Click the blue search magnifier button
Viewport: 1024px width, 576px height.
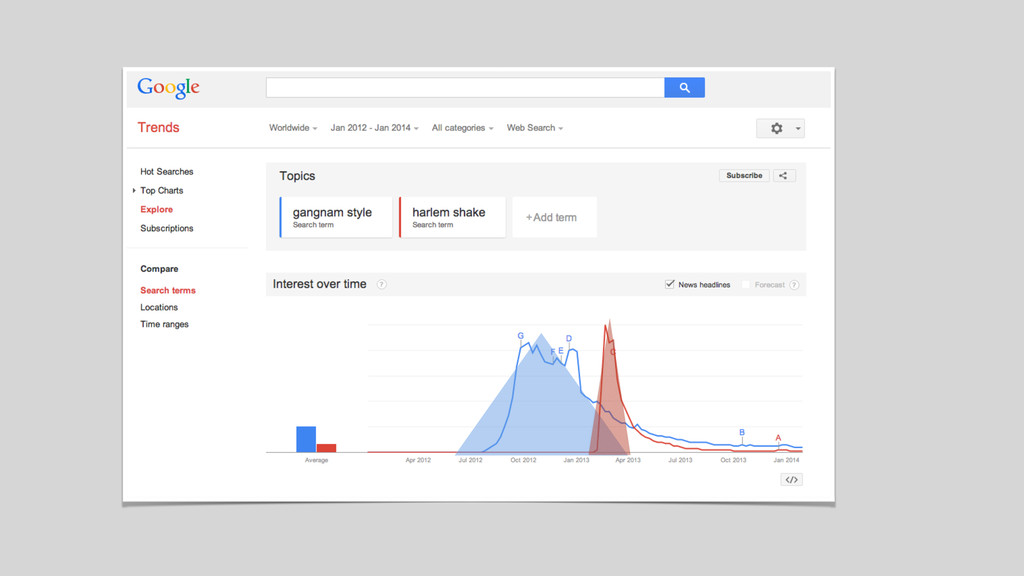point(684,88)
